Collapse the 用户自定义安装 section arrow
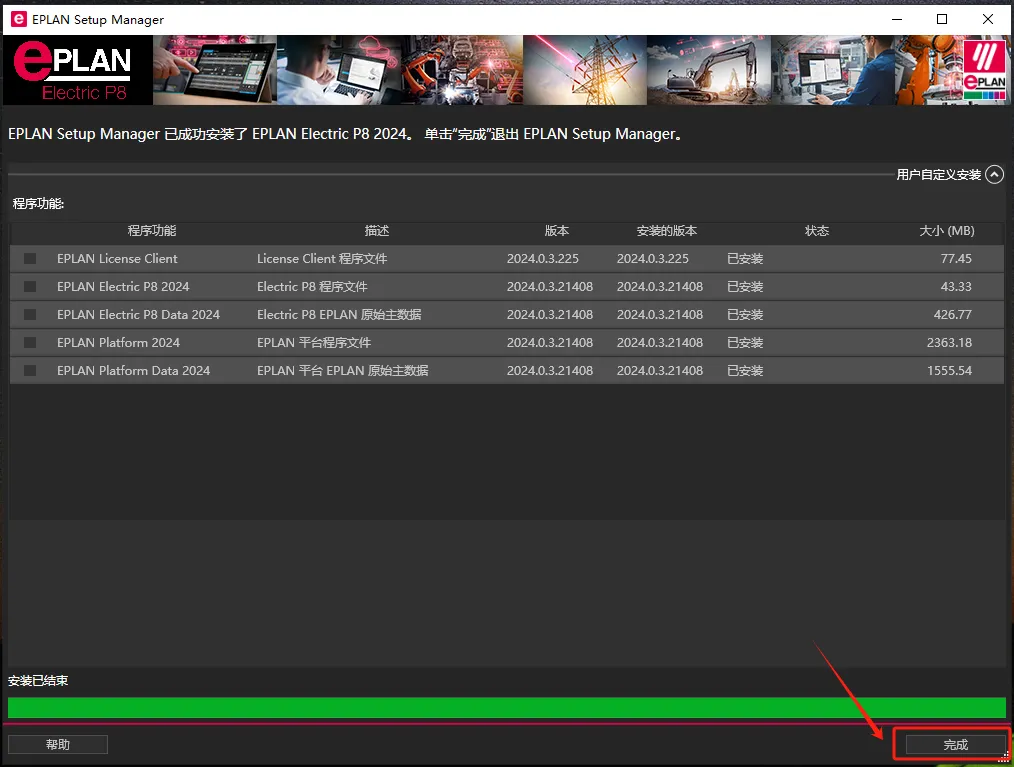 (995, 175)
